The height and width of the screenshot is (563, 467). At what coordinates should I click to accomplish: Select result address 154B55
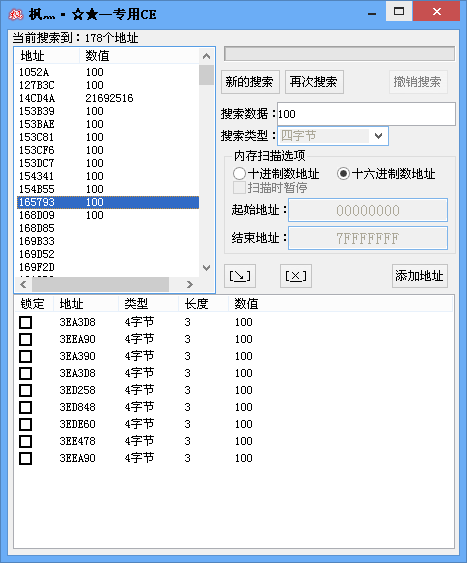coord(37,189)
